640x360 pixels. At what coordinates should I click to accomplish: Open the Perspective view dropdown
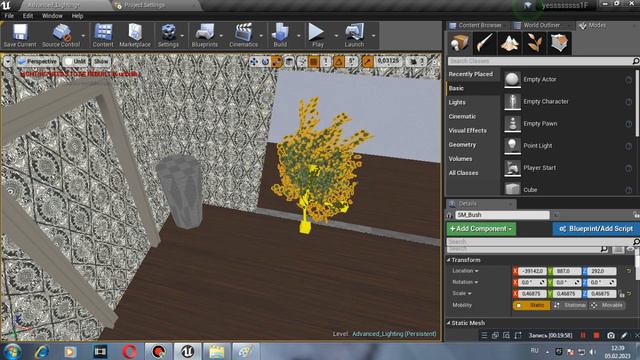[38, 62]
